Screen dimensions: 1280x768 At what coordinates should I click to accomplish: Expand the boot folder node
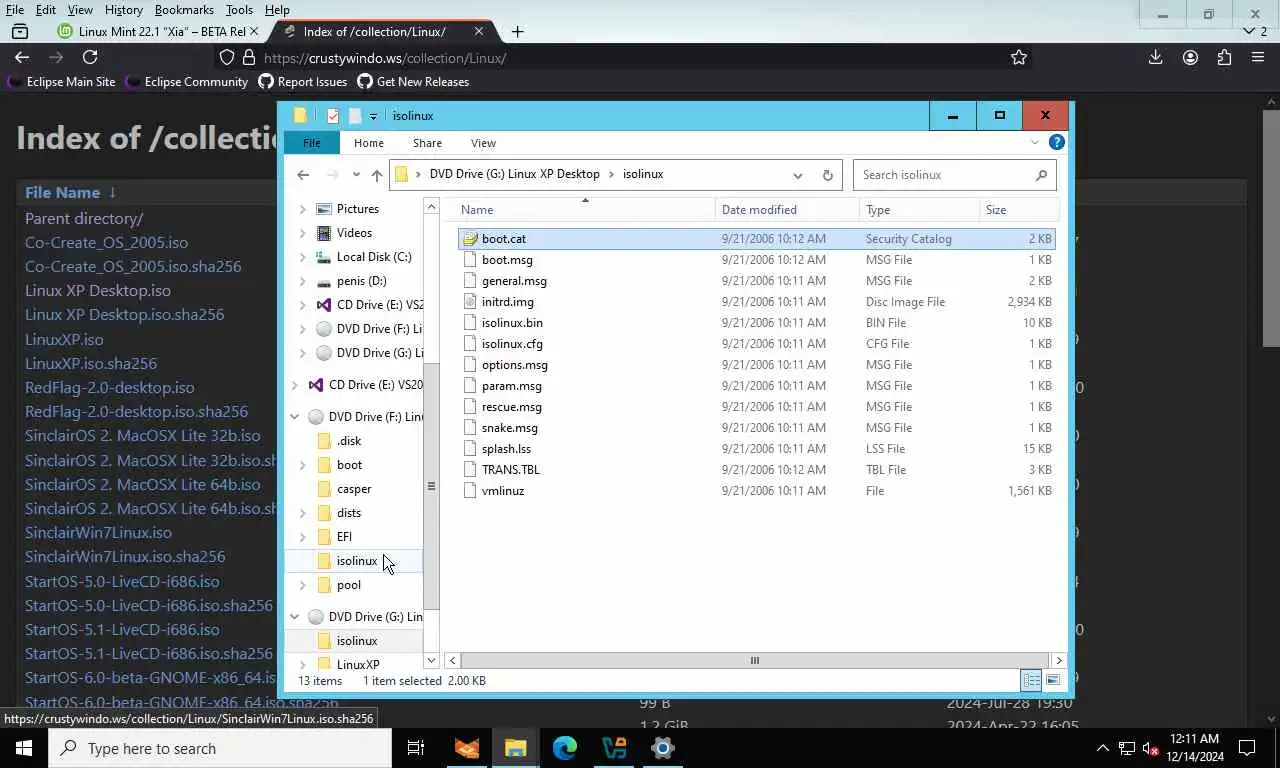click(303, 465)
